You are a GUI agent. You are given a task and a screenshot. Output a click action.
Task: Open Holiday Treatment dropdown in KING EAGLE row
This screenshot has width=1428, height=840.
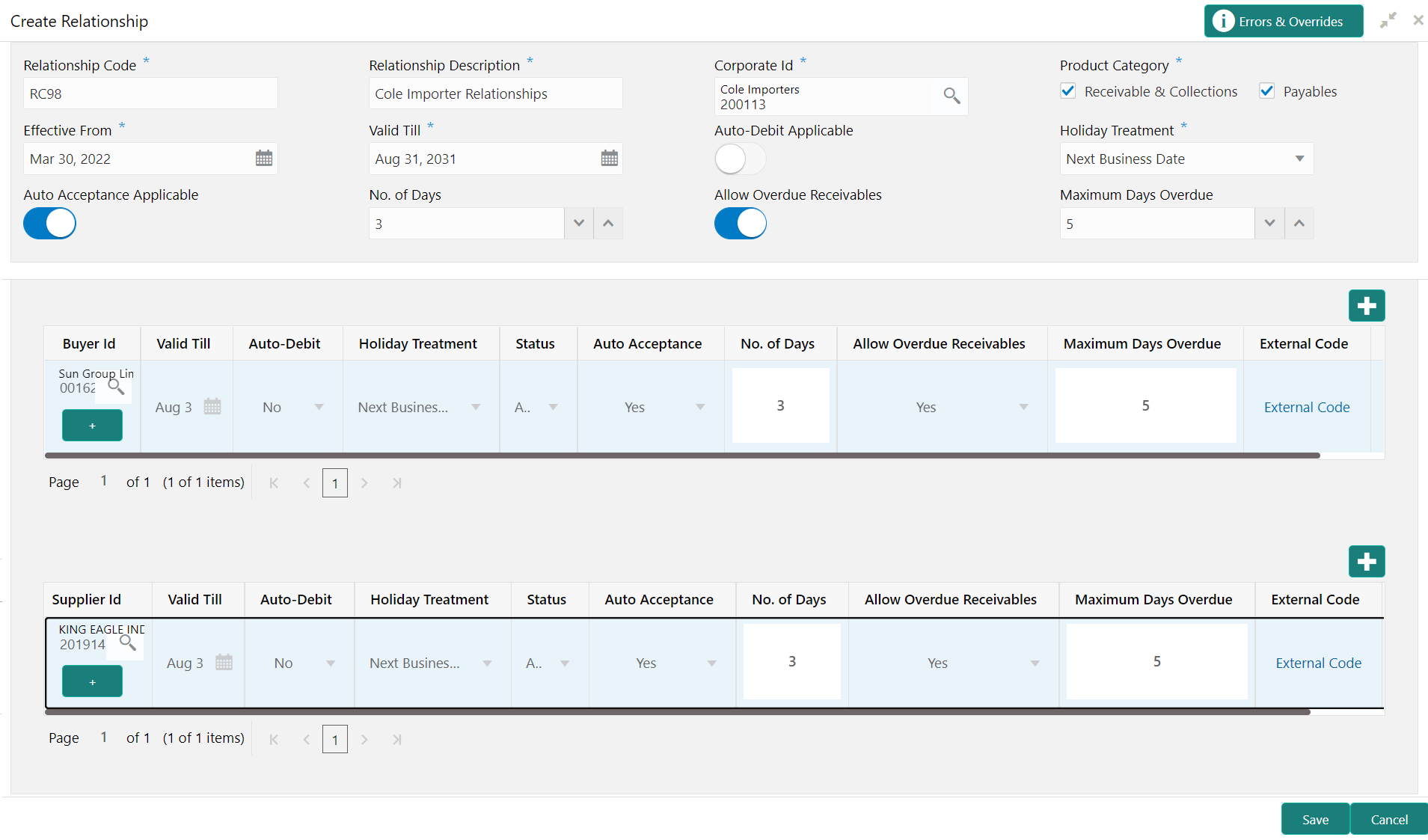pyautogui.click(x=487, y=663)
